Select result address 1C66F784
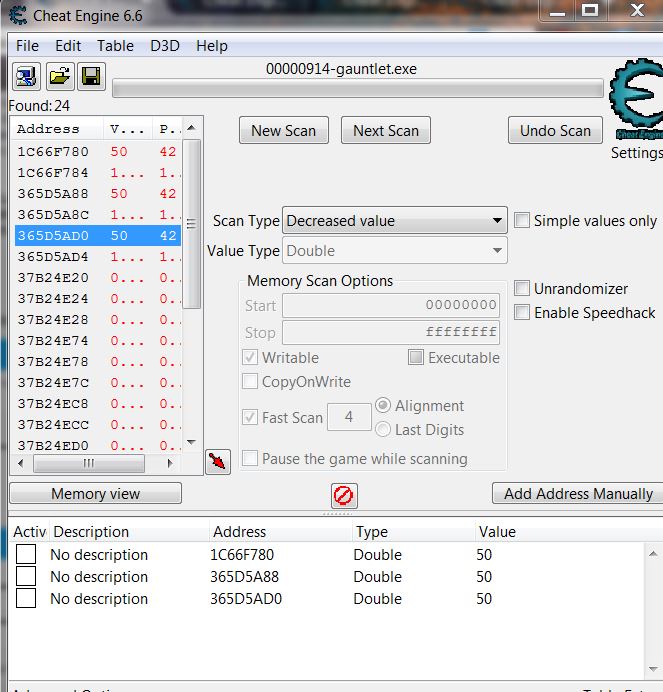 53,173
